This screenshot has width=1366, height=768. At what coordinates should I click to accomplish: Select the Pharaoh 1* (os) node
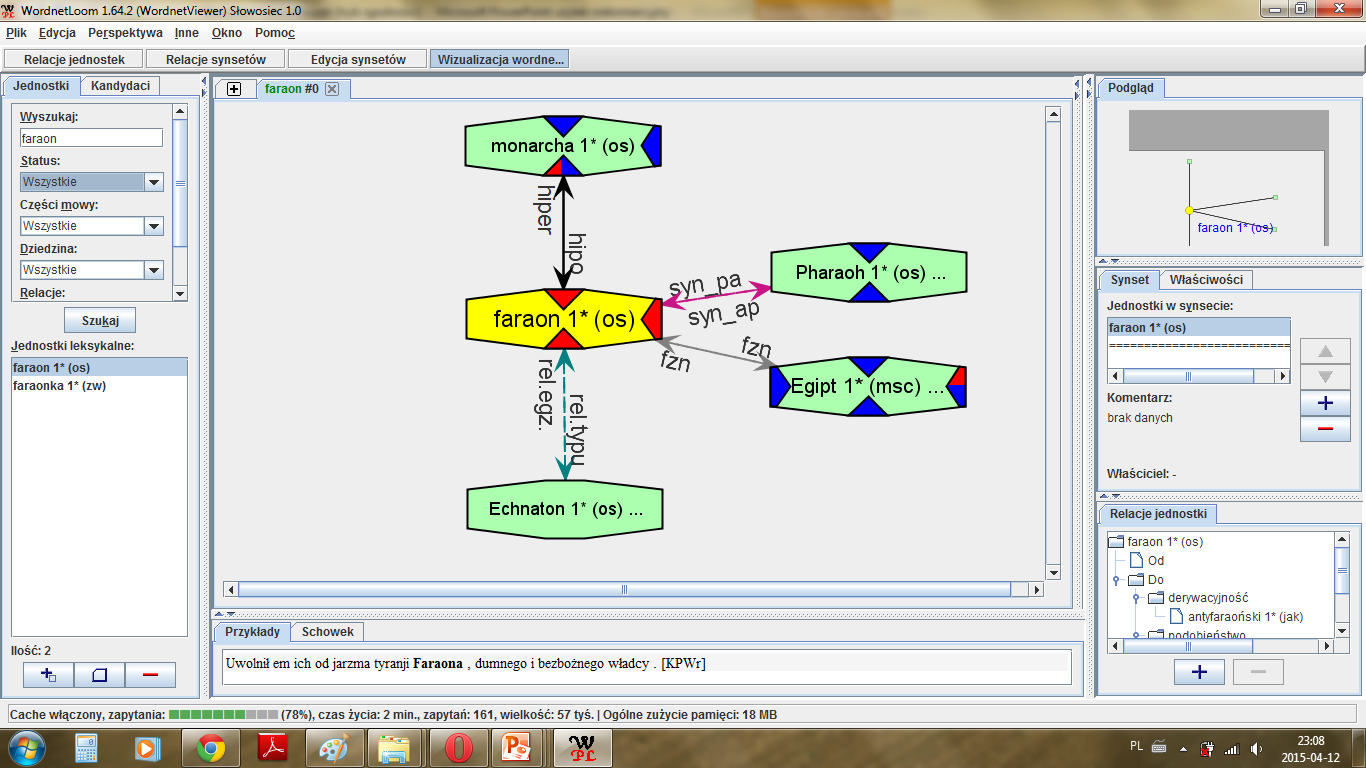868,272
